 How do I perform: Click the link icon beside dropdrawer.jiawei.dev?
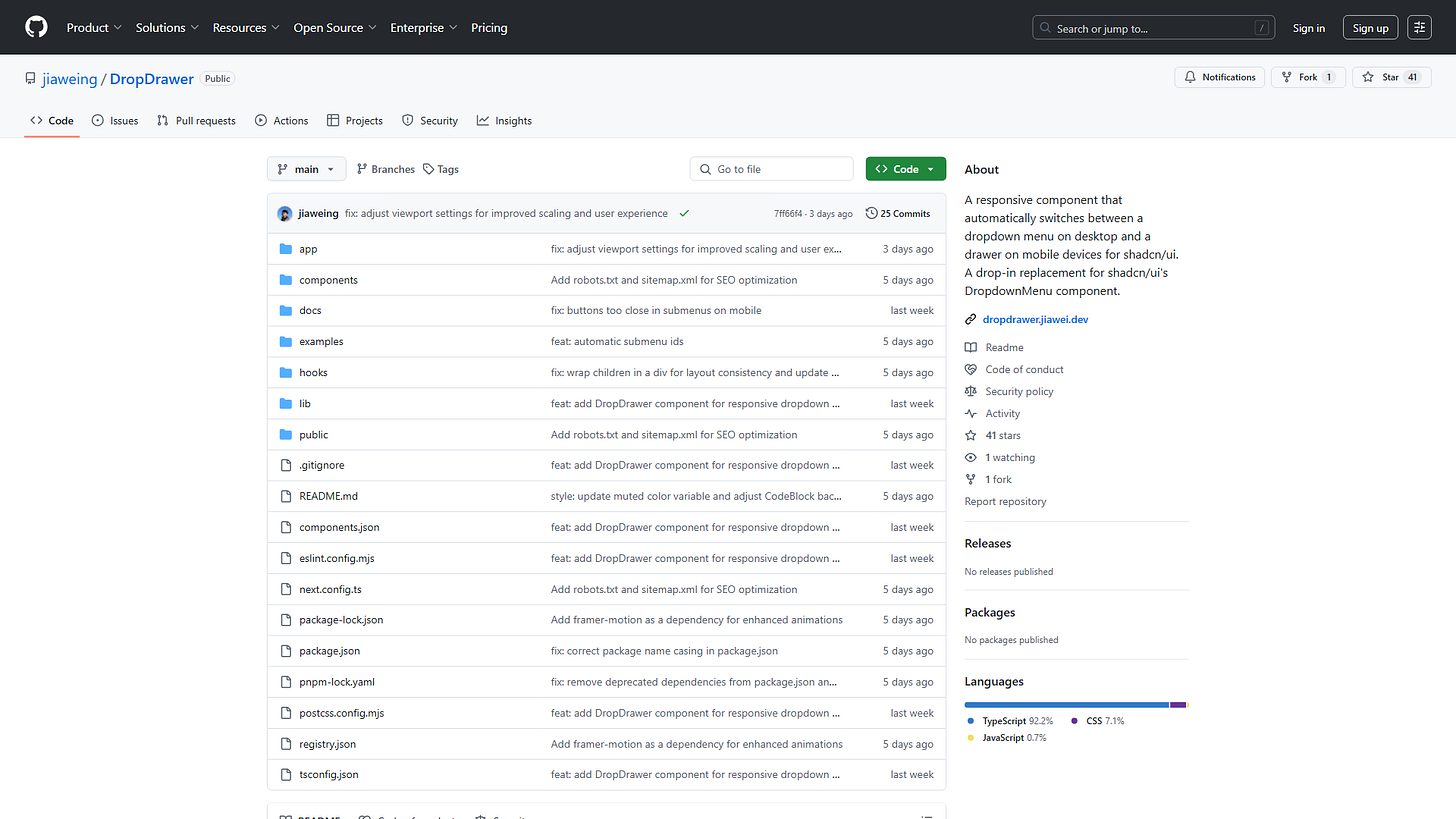pyautogui.click(x=970, y=319)
